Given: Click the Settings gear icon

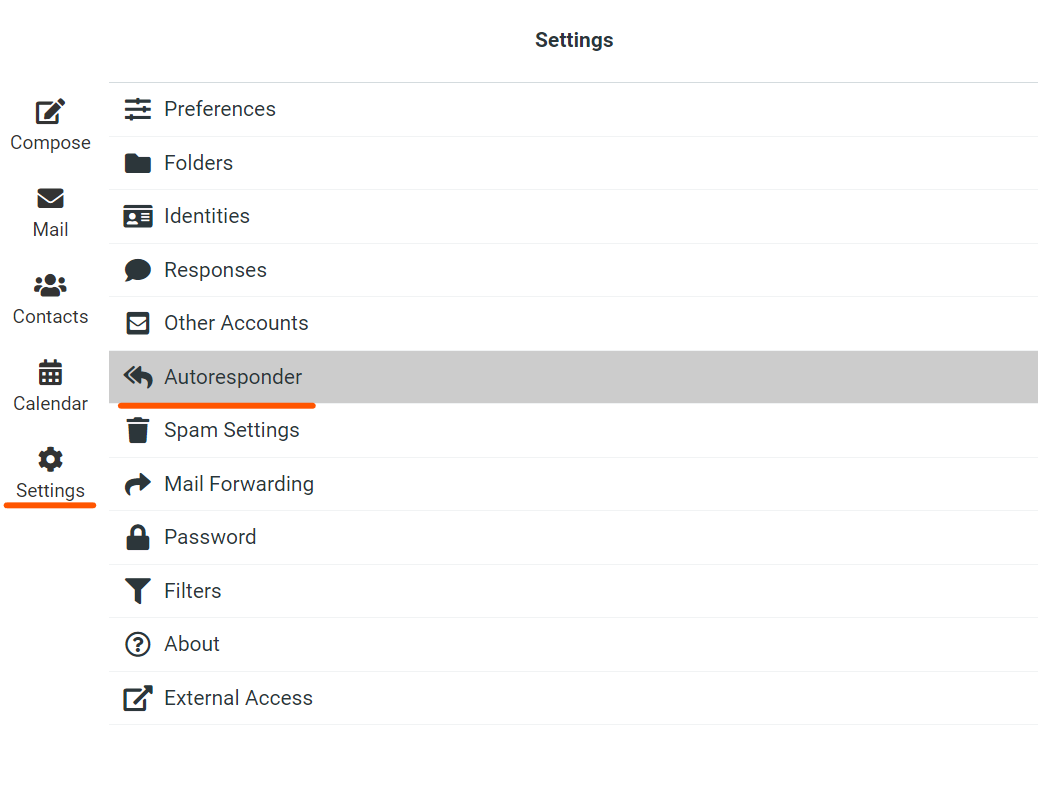Looking at the screenshot, I should 50,459.
